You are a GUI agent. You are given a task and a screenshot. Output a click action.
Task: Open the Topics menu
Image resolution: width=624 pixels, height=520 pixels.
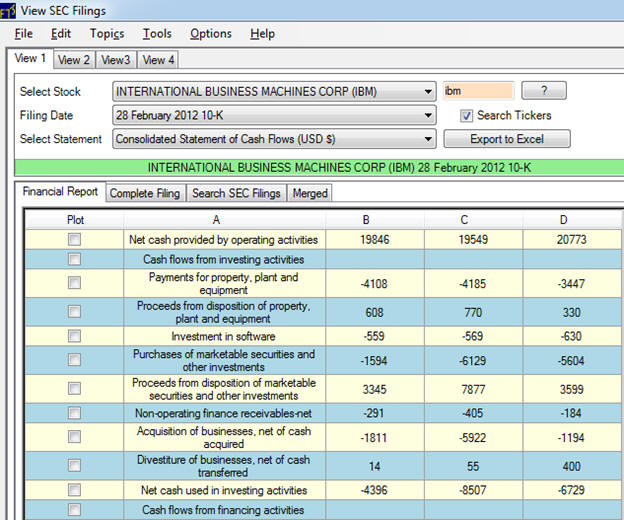(x=107, y=34)
